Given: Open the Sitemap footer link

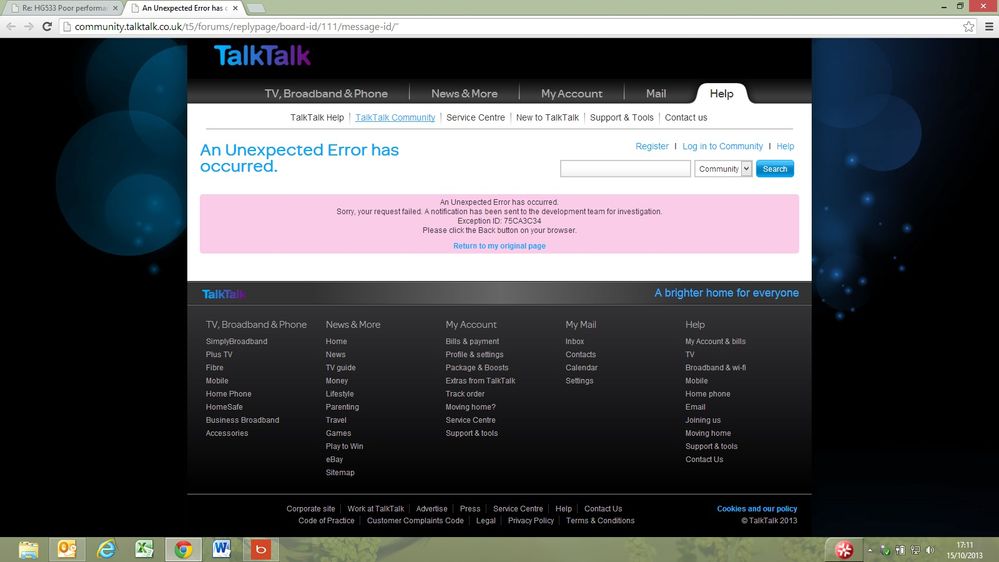Looking at the screenshot, I should click(x=340, y=472).
